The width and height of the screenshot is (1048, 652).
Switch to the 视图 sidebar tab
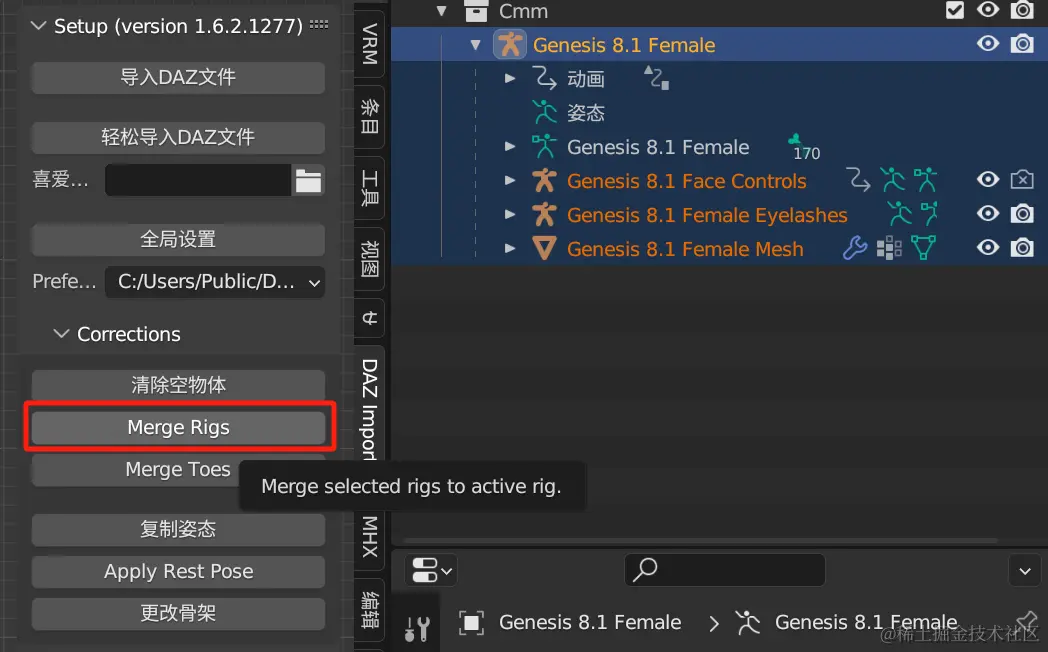click(369, 259)
